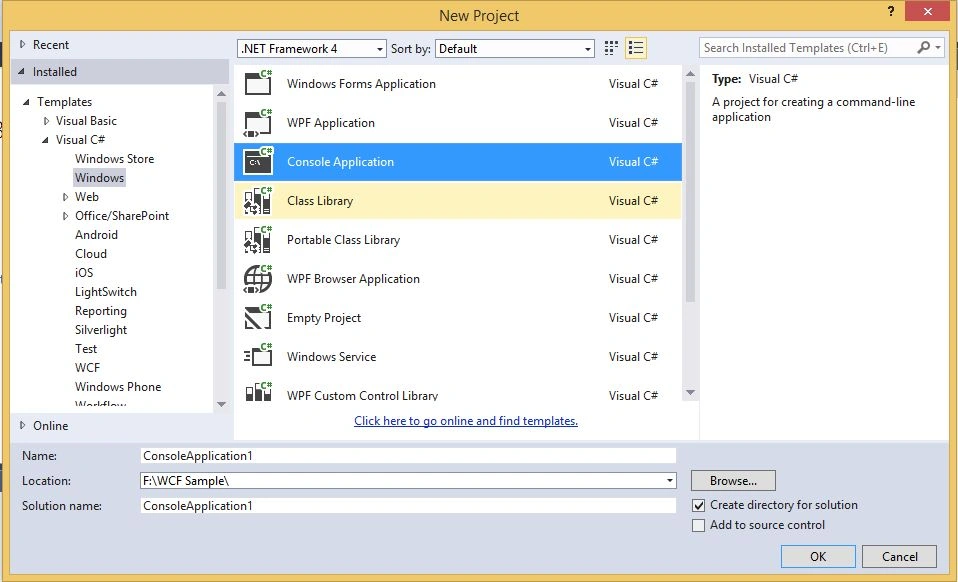Click the WPF Custom Control Library icon
Image resolution: width=958 pixels, height=582 pixels.
coord(258,391)
